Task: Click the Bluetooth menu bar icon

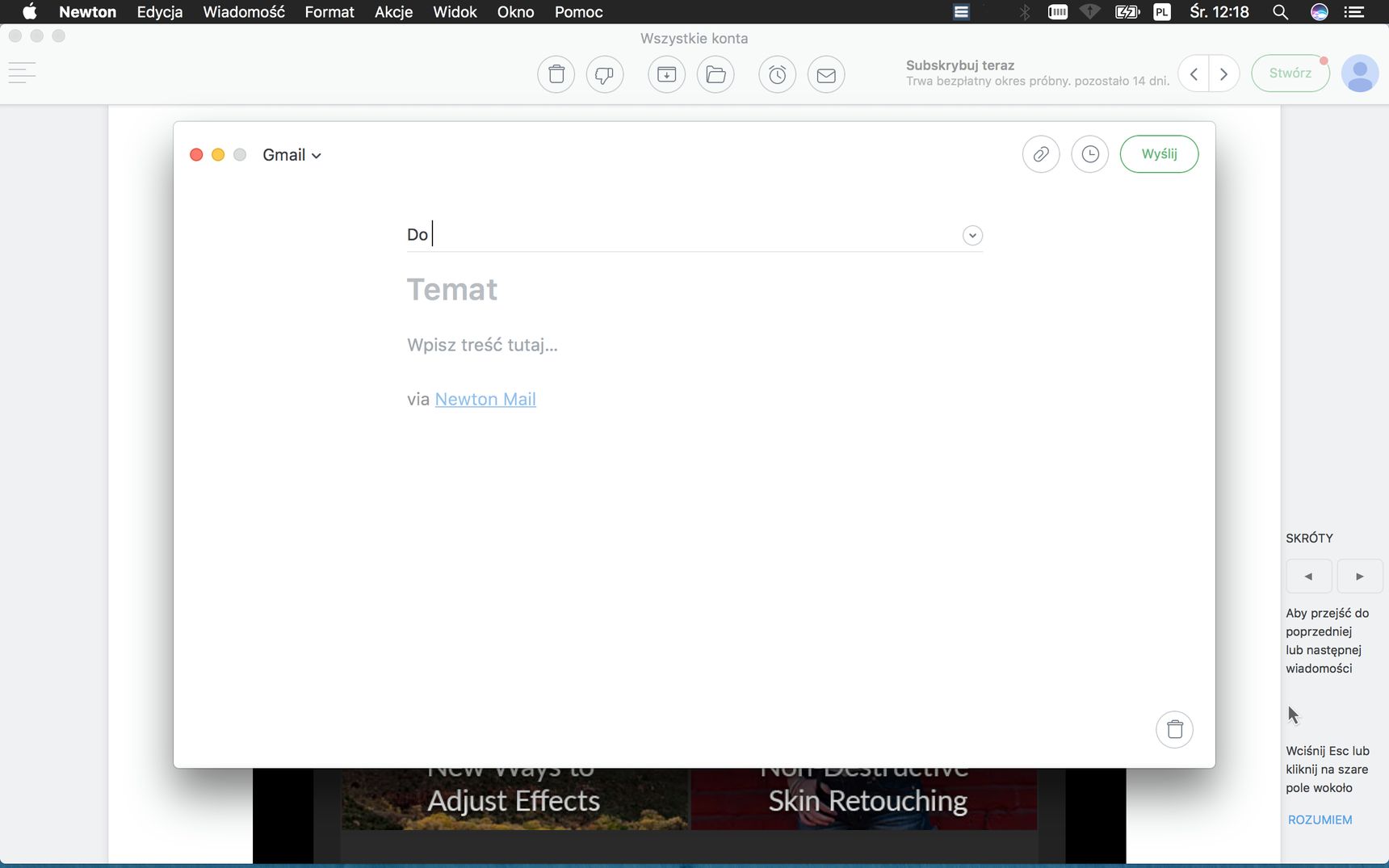Action: [x=1025, y=11]
